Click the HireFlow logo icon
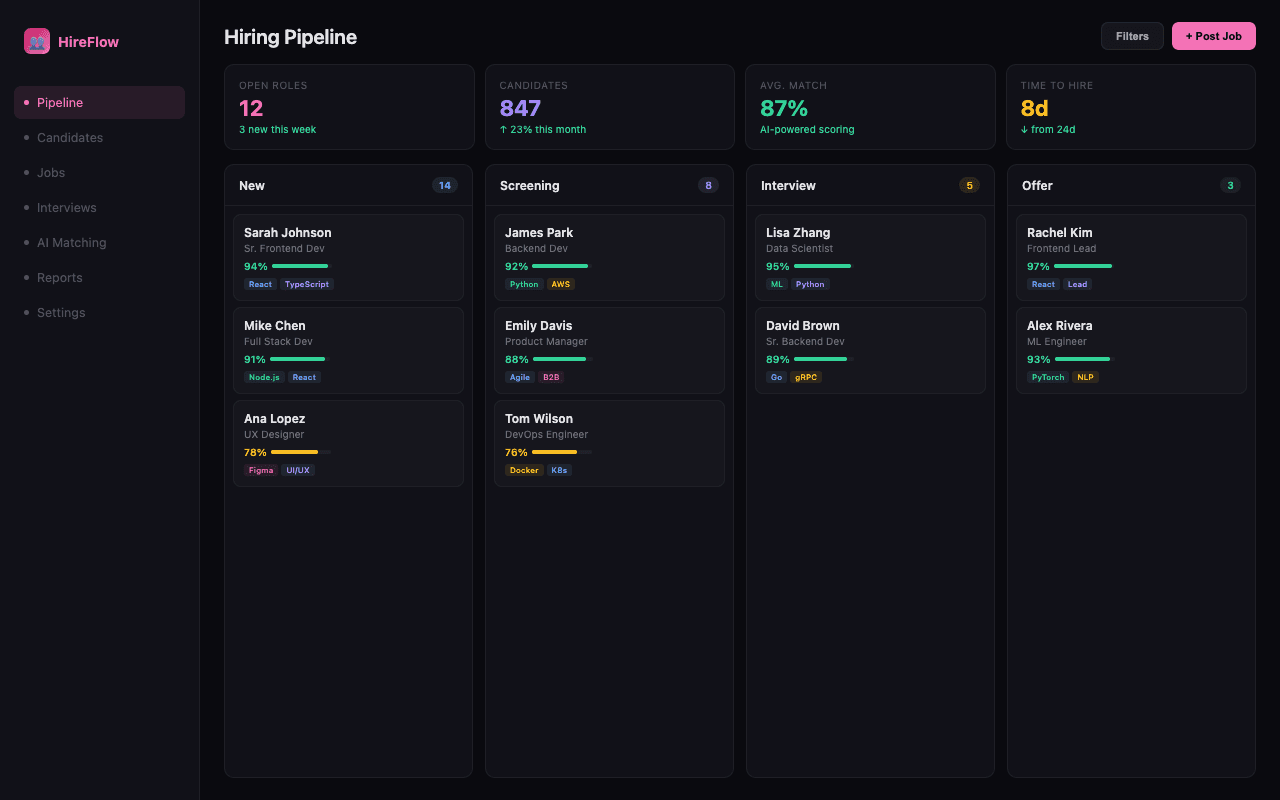1280x800 pixels. tap(37, 41)
